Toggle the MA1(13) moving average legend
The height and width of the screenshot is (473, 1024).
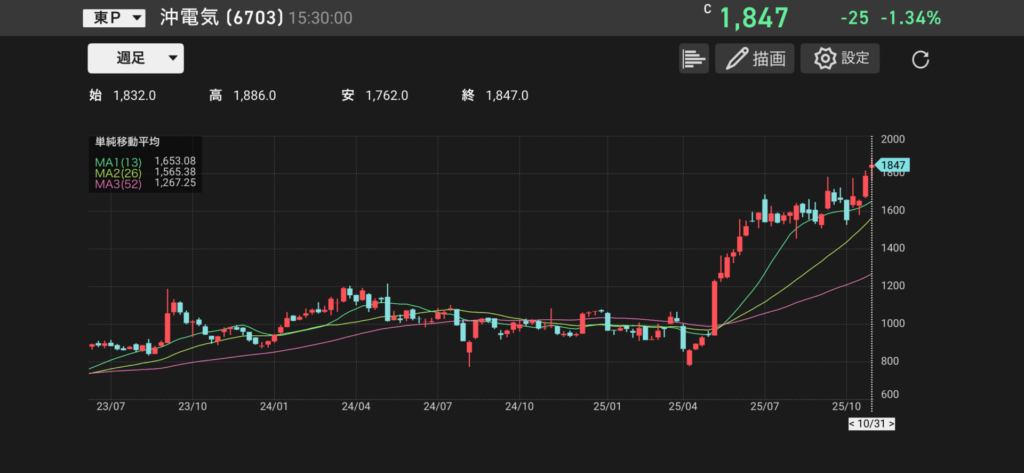[116, 160]
